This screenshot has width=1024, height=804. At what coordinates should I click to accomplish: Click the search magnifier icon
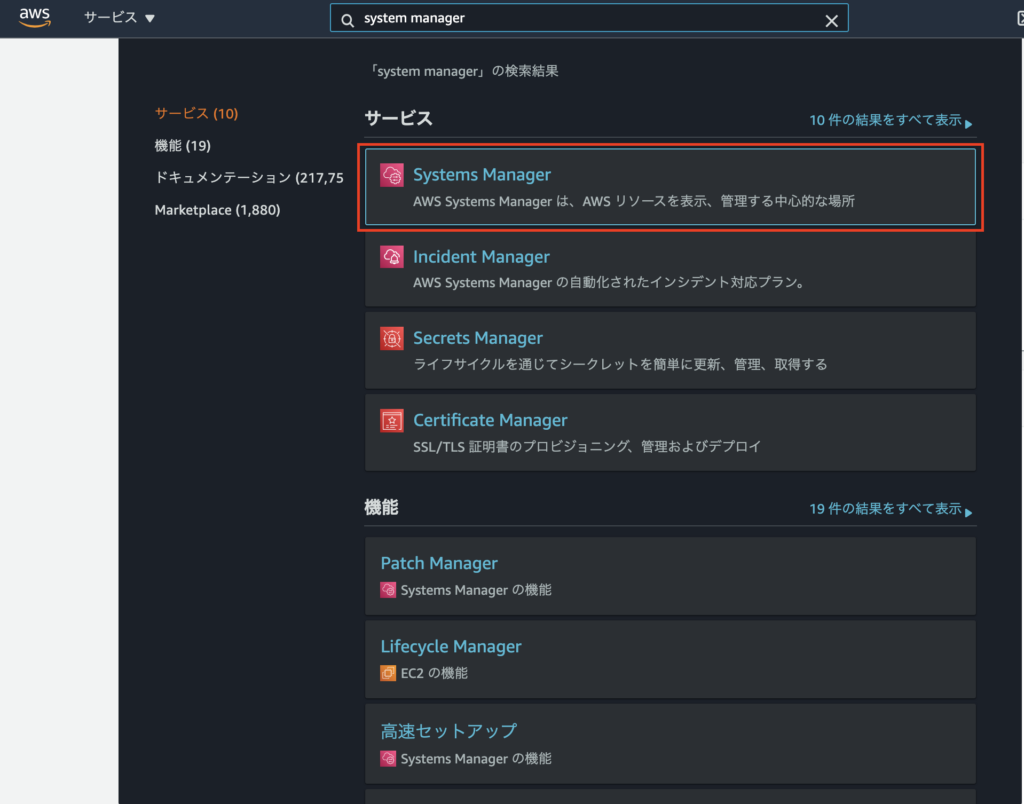(x=347, y=20)
